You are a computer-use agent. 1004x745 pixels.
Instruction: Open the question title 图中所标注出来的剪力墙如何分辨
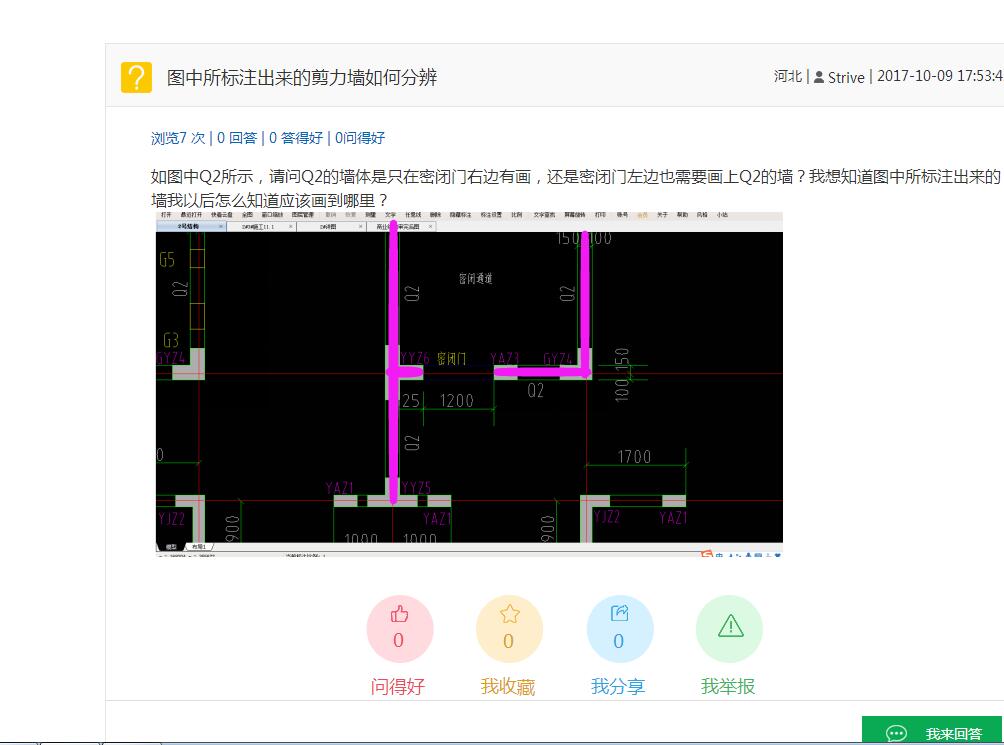pos(302,77)
